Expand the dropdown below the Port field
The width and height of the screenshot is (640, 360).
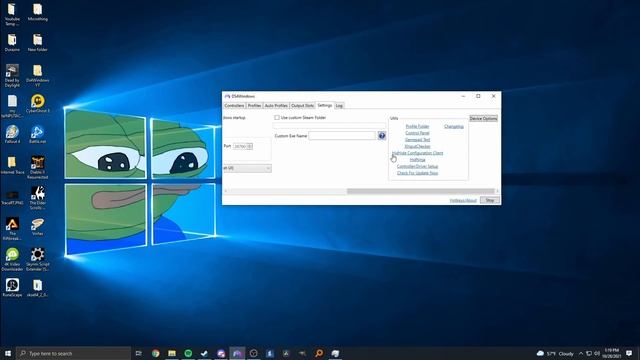point(247,168)
